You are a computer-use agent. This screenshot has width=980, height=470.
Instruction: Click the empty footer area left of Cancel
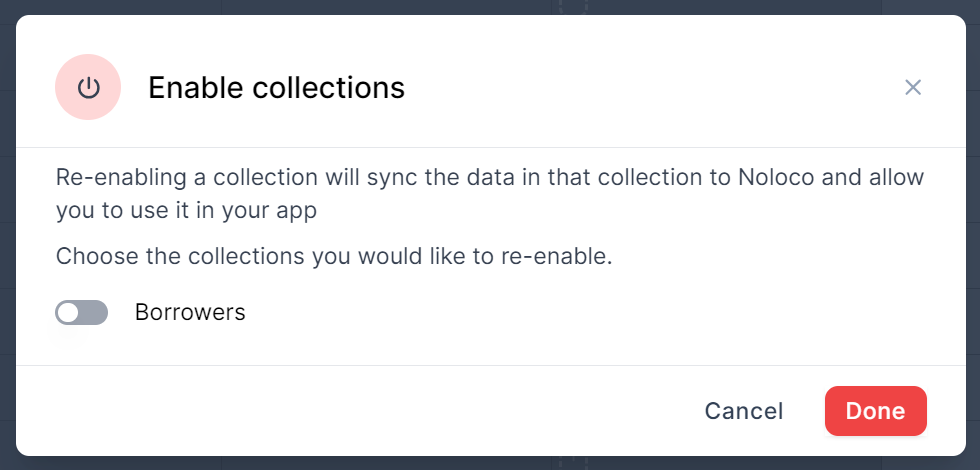[x=350, y=411]
